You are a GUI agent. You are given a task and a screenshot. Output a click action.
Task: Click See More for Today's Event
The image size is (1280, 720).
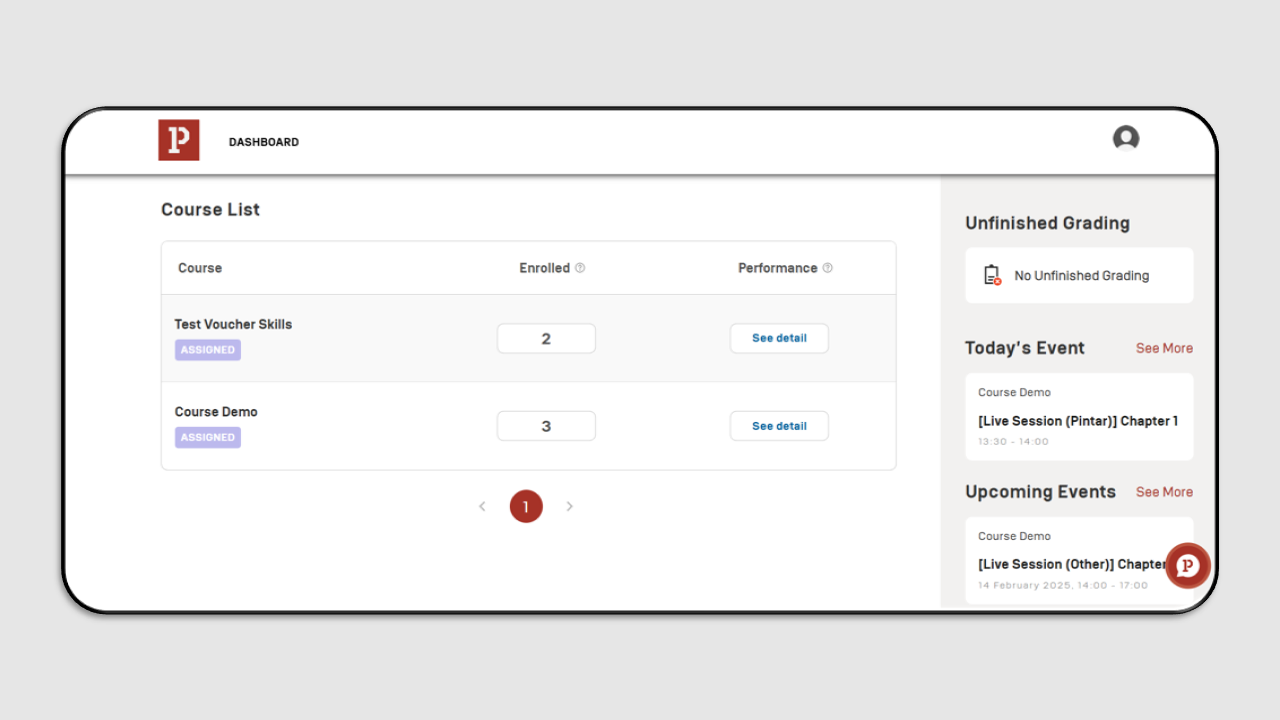pos(1164,348)
